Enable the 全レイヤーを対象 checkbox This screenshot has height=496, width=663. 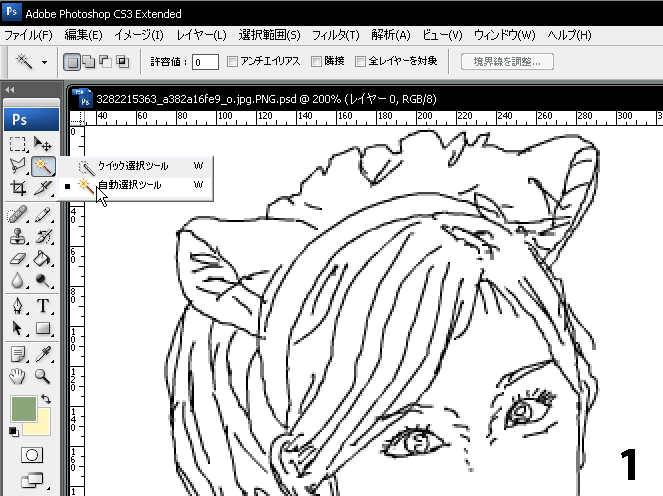pos(360,62)
